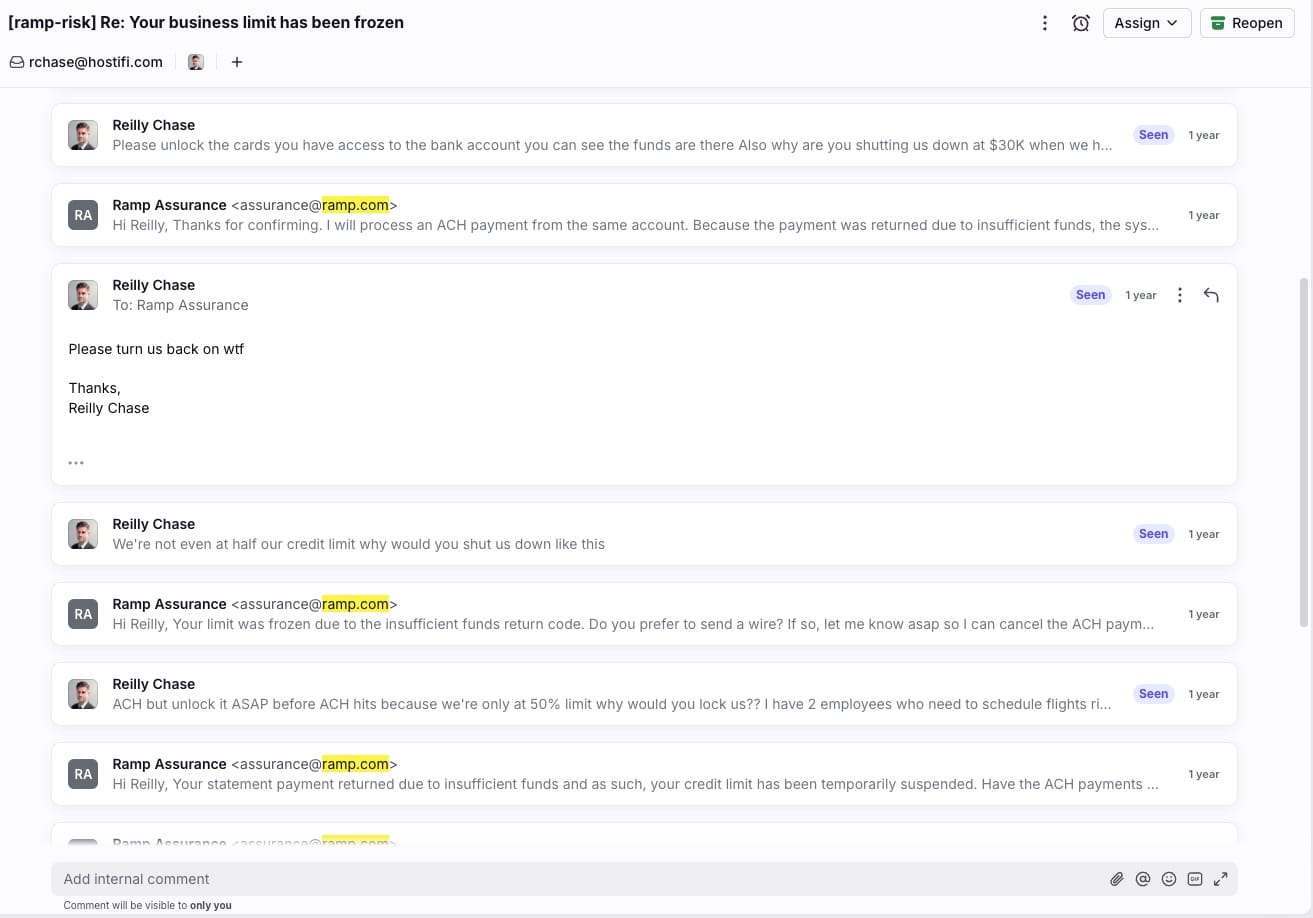Click the Seen badge on 'half our credit limit' message
The height and width of the screenshot is (918, 1313).
(x=1153, y=534)
